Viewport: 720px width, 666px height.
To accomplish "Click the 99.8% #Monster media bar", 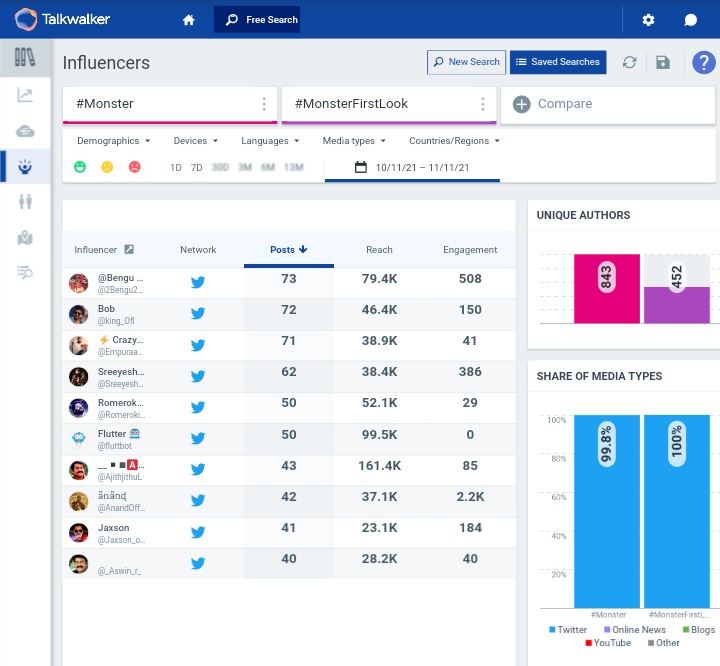I will [607, 511].
